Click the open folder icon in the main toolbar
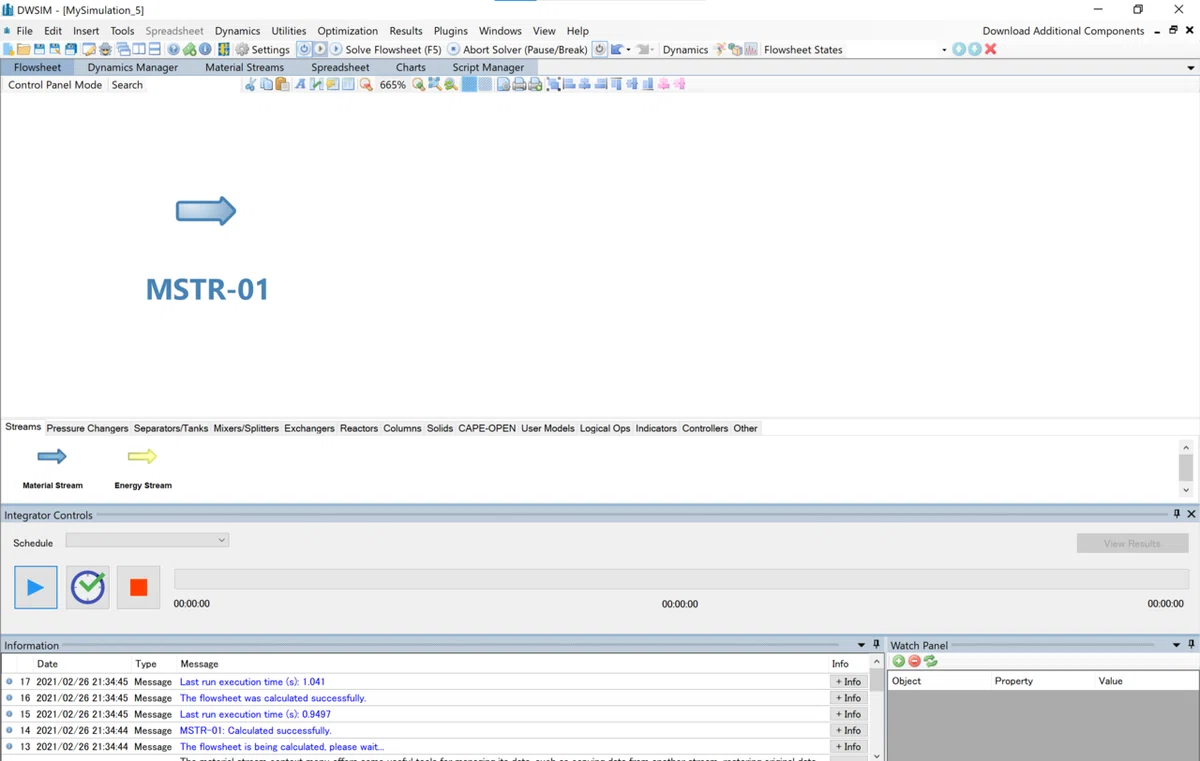 click(23, 49)
